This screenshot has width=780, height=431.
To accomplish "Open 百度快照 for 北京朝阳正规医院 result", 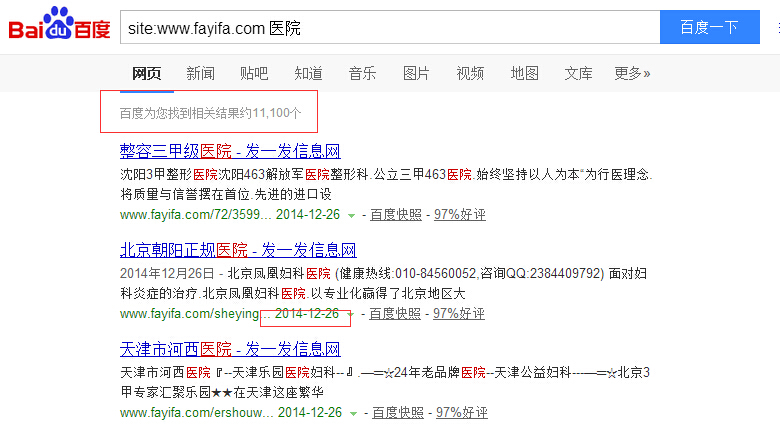I will point(395,314).
